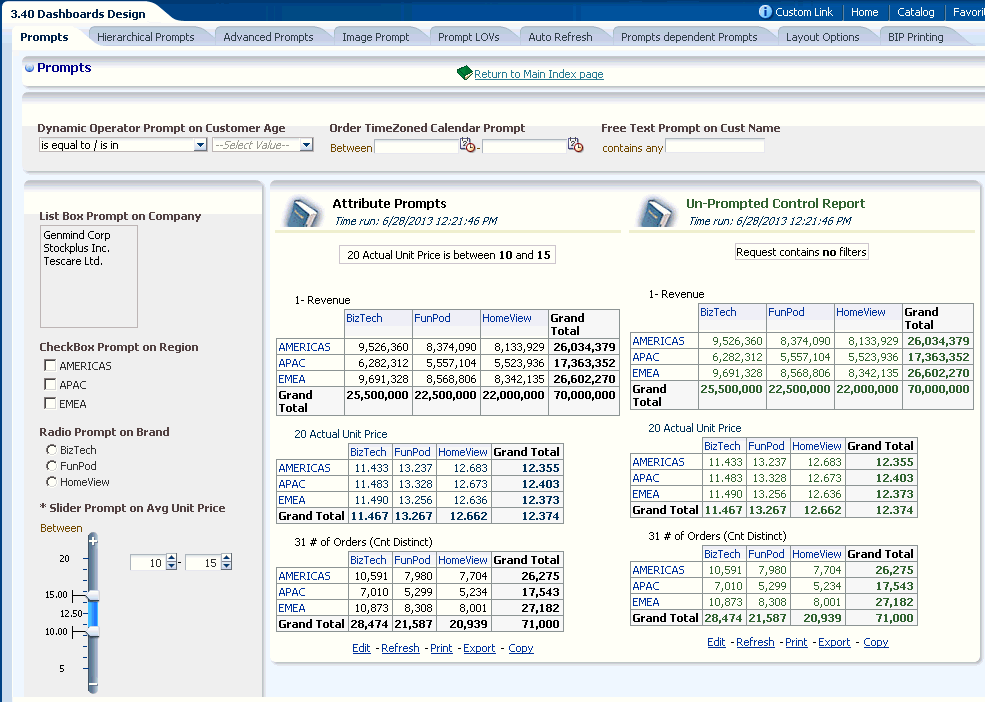Click the green arrow Return to Main Index icon
This screenshot has width=985, height=702.
(463, 73)
